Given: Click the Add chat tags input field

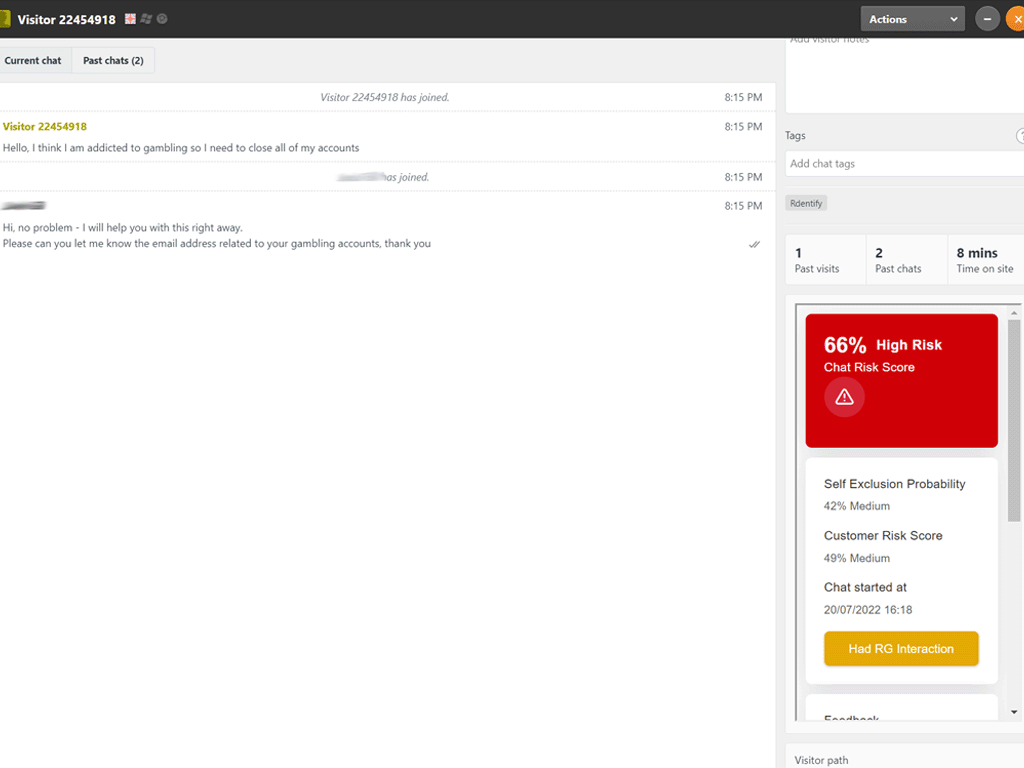Looking at the screenshot, I should [x=900, y=164].
